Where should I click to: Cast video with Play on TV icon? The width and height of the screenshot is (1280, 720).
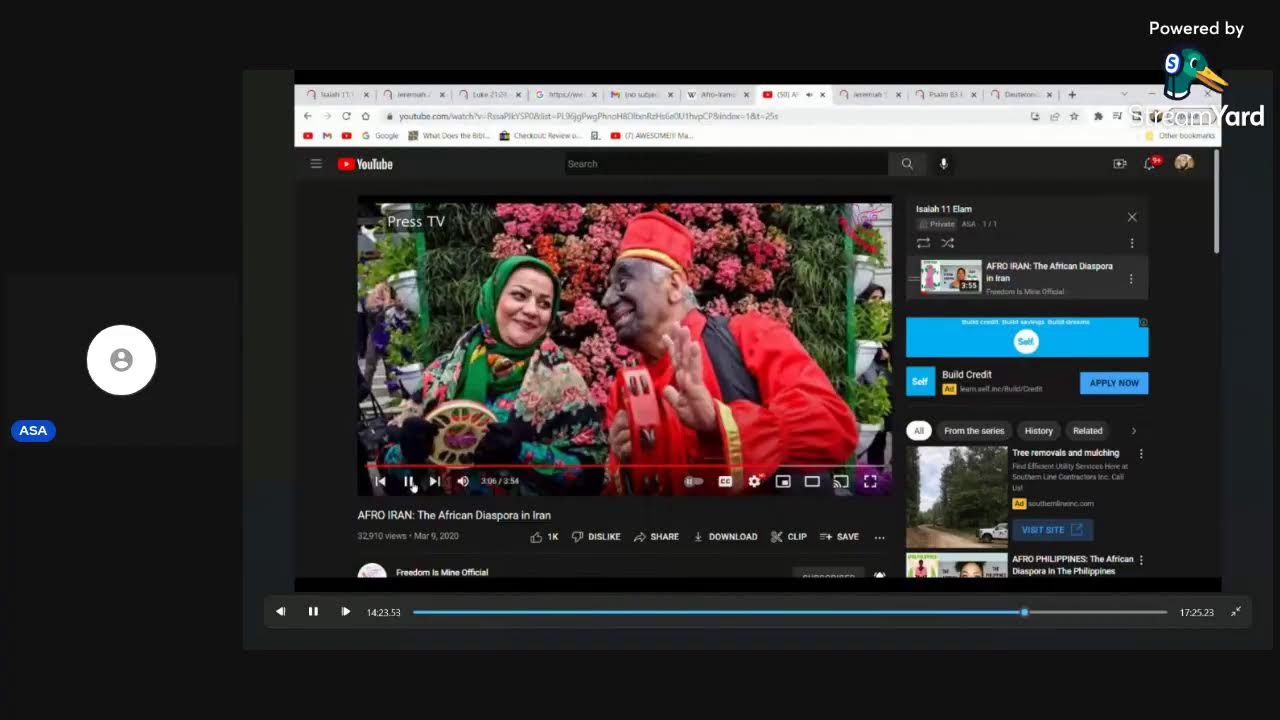[x=841, y=481]
